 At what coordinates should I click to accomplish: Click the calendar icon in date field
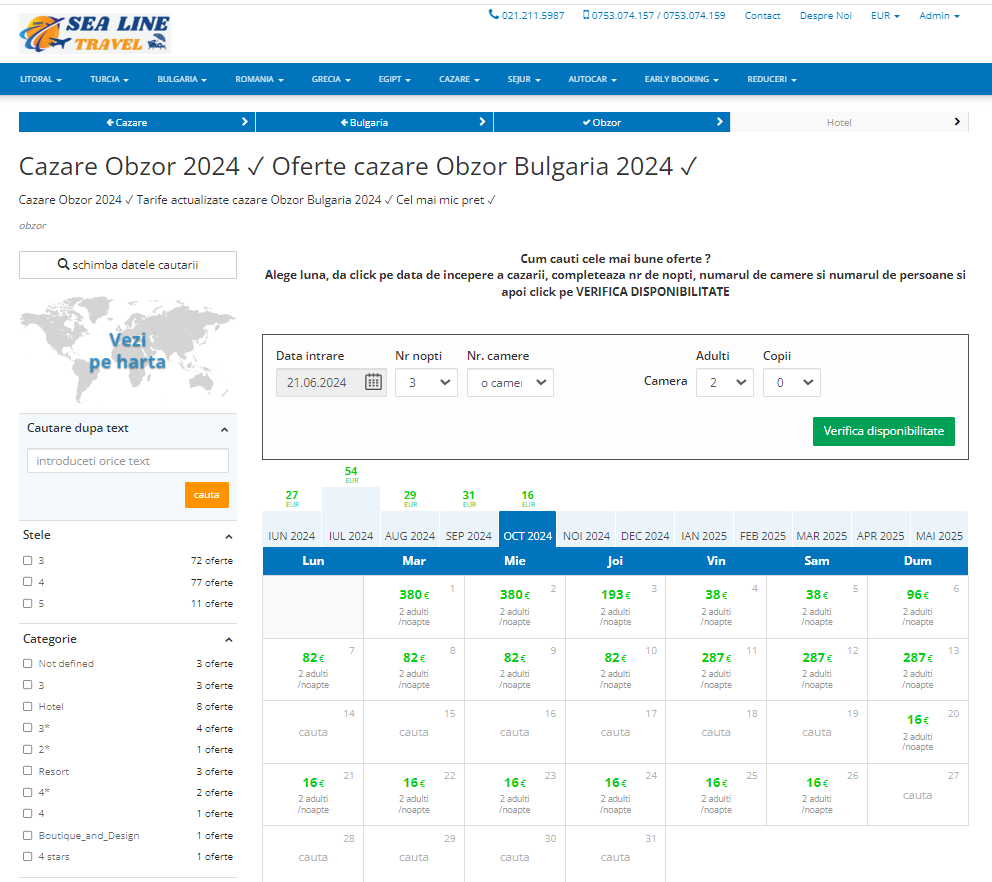coord(373,382)
